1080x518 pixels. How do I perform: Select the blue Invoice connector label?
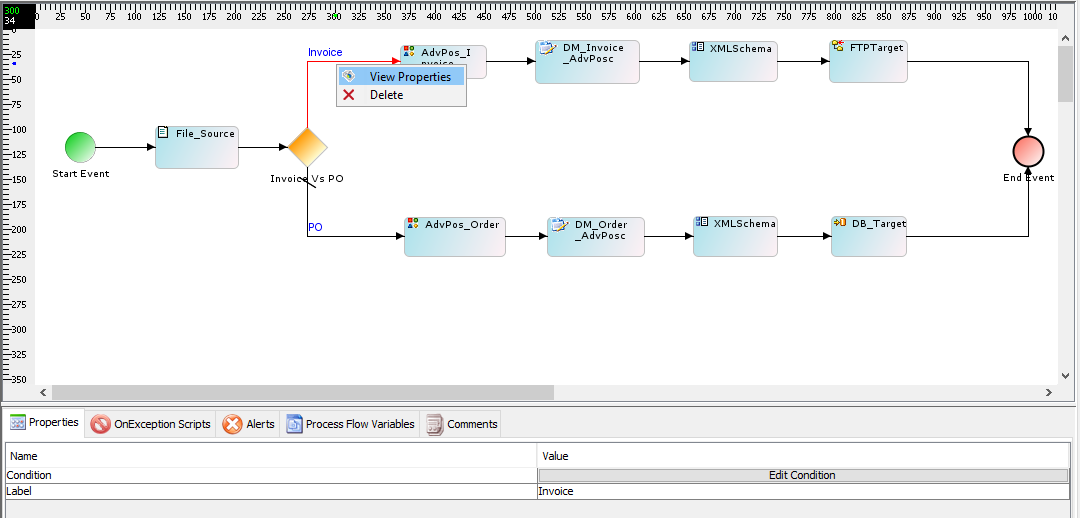pos(325,52)
